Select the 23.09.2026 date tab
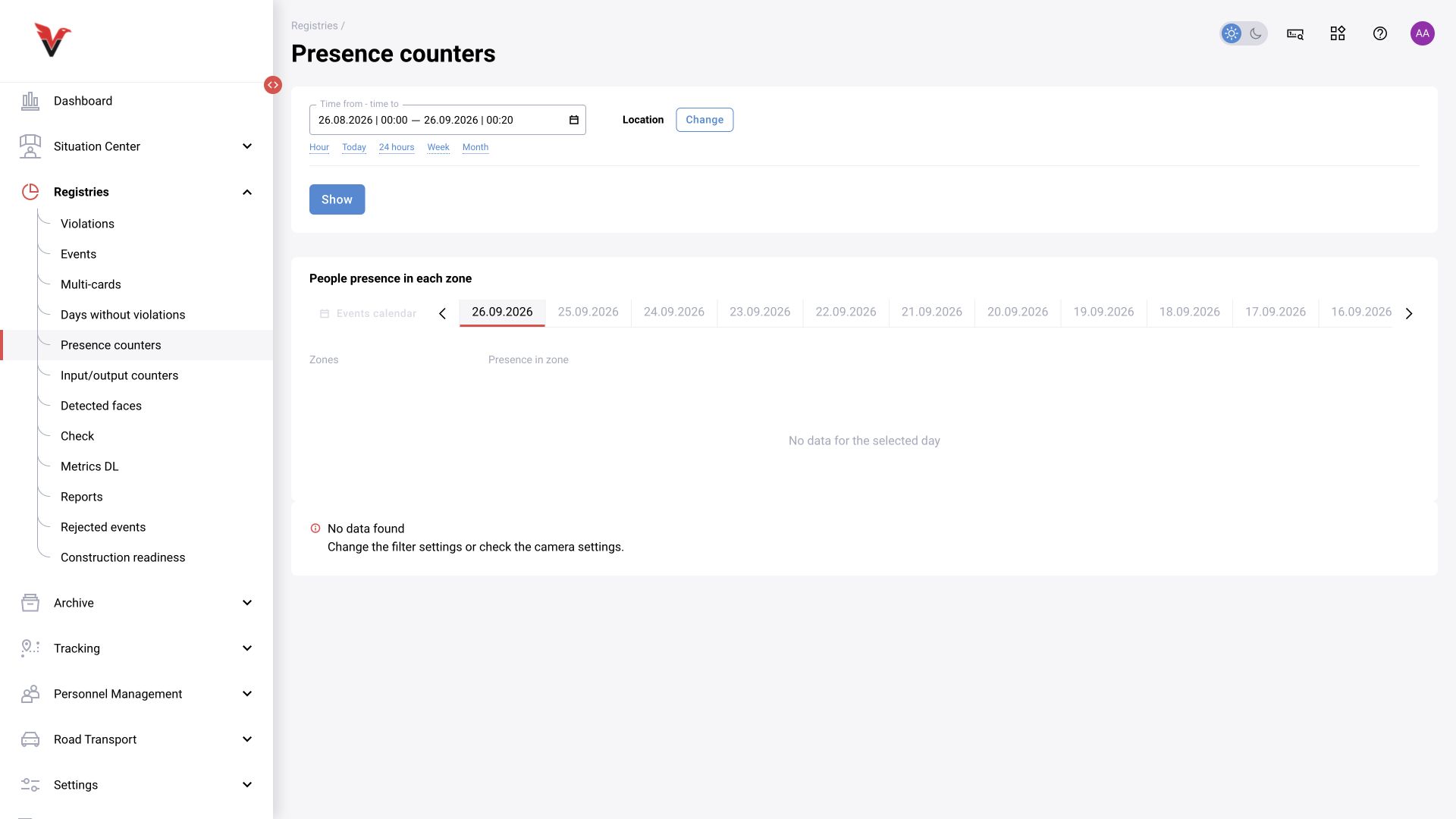Screen dimensions: 1456x819 760,312
